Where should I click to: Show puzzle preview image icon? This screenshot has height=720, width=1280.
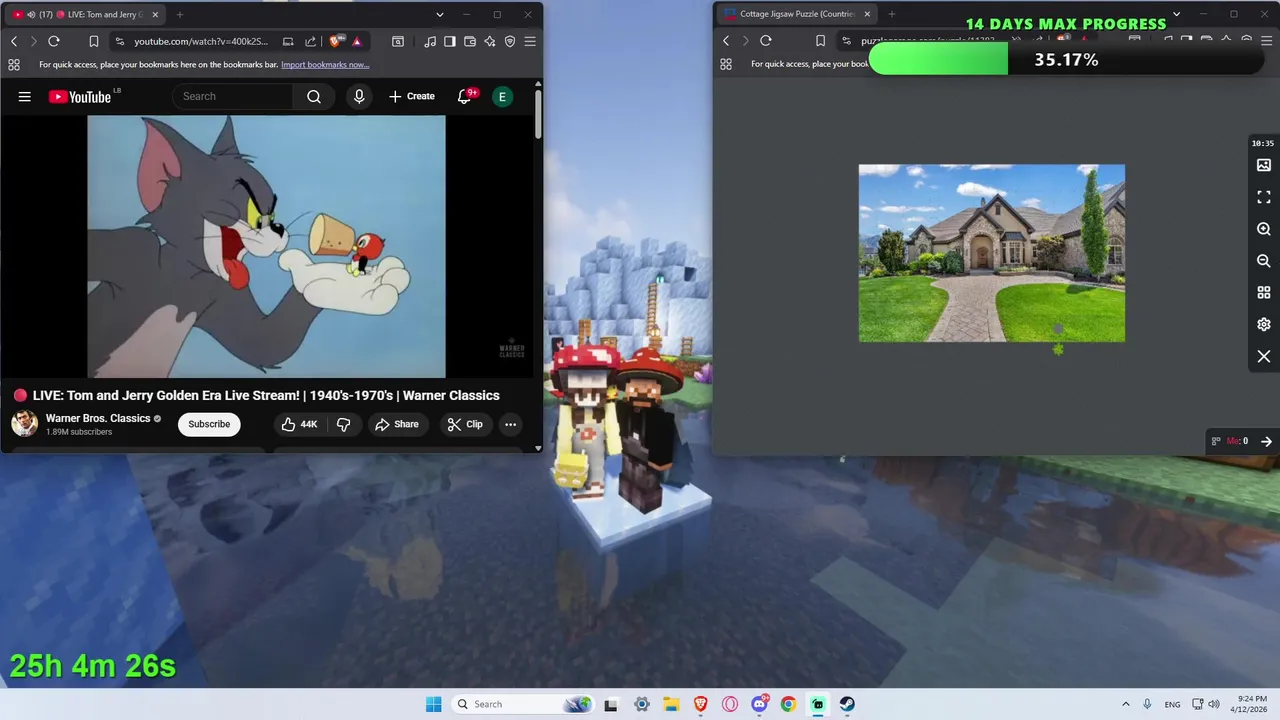coord(1264,165)
